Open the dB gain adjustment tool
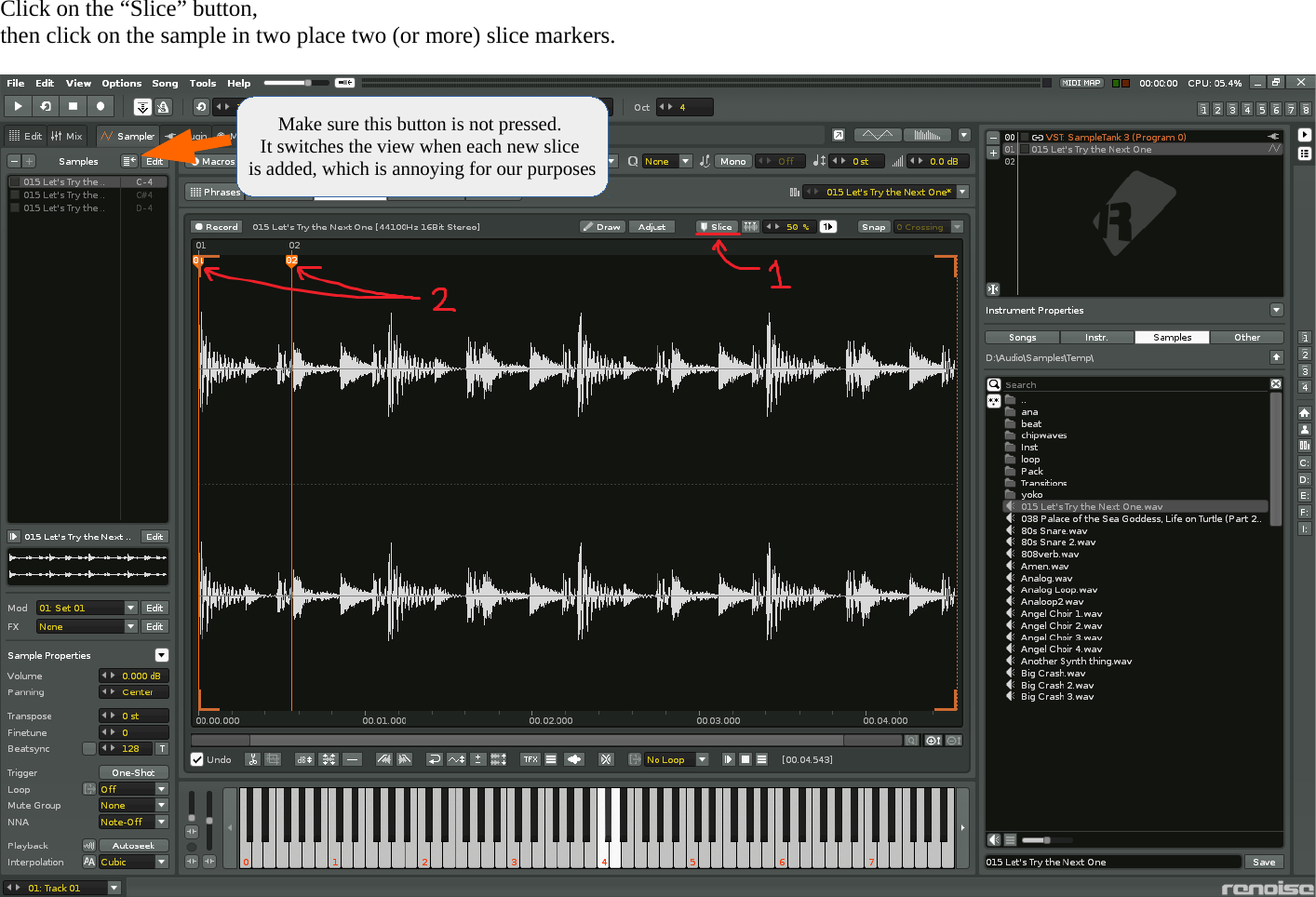The height and width of the screenshot is (897, 1316). pos(302,759)
